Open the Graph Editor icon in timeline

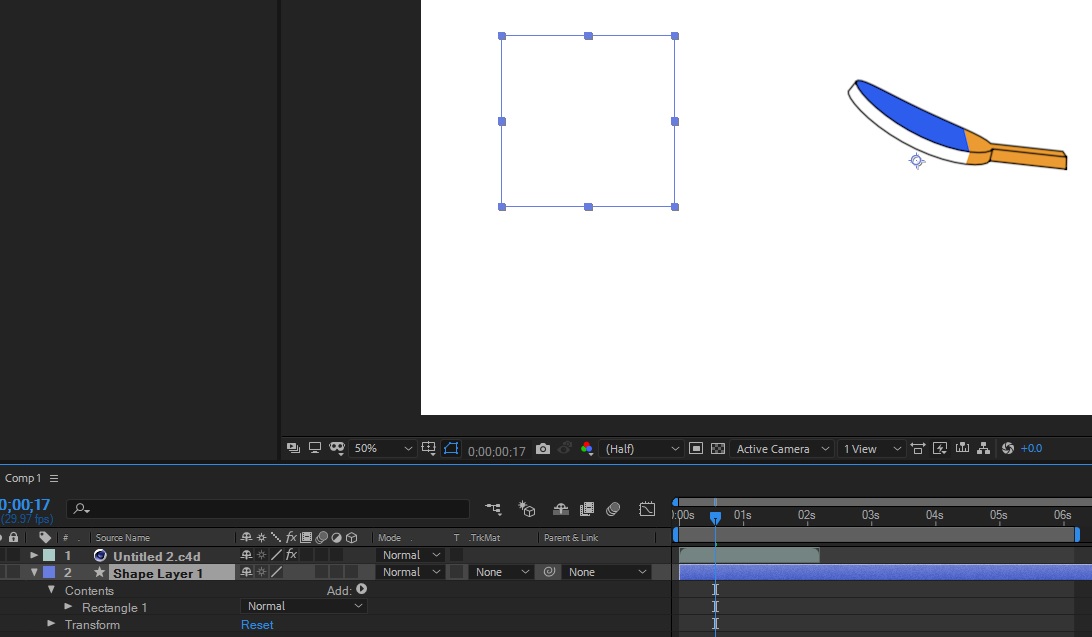pos(647,509)
